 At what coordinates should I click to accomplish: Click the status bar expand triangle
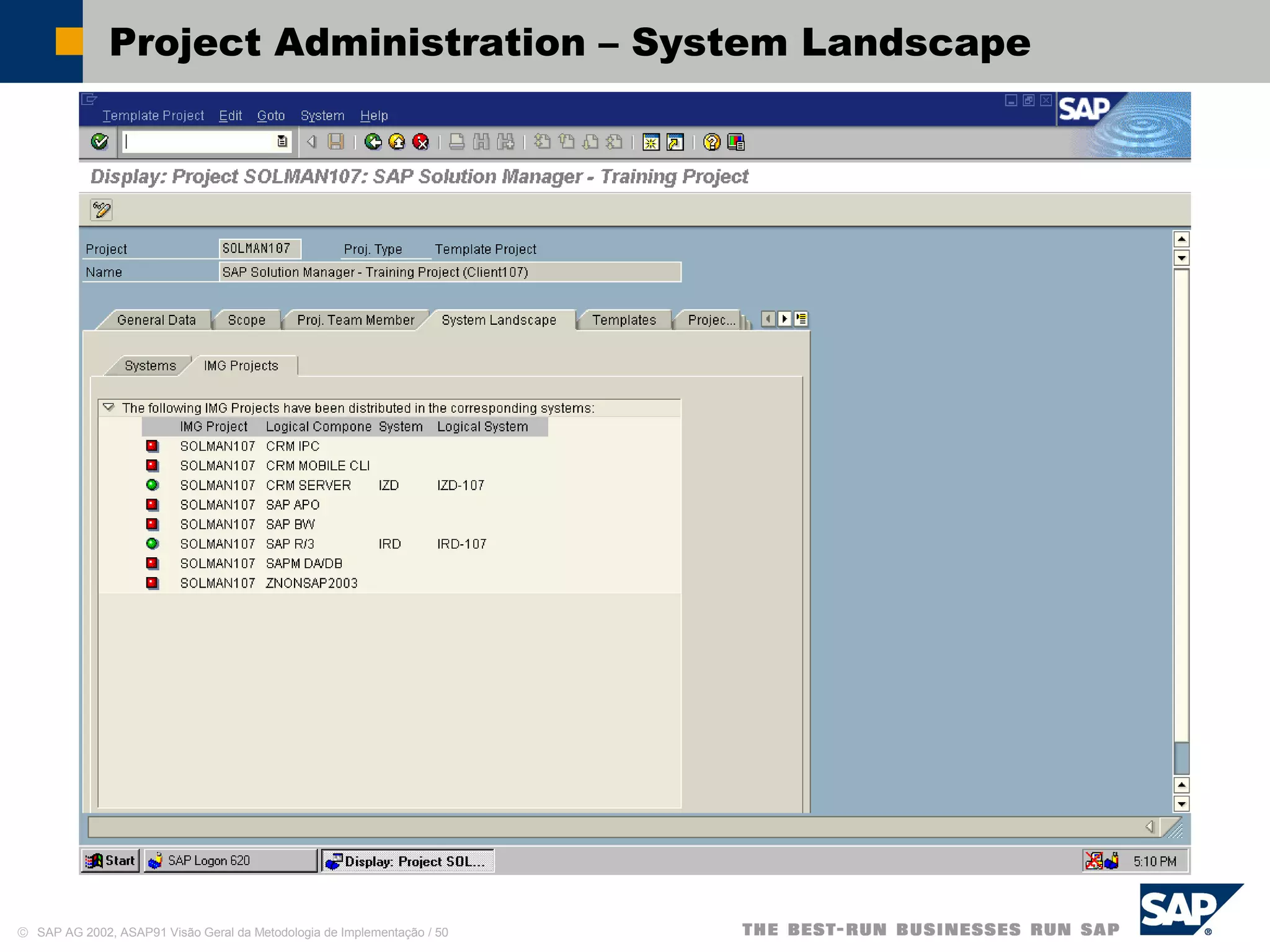click(x=1149, y=827)
